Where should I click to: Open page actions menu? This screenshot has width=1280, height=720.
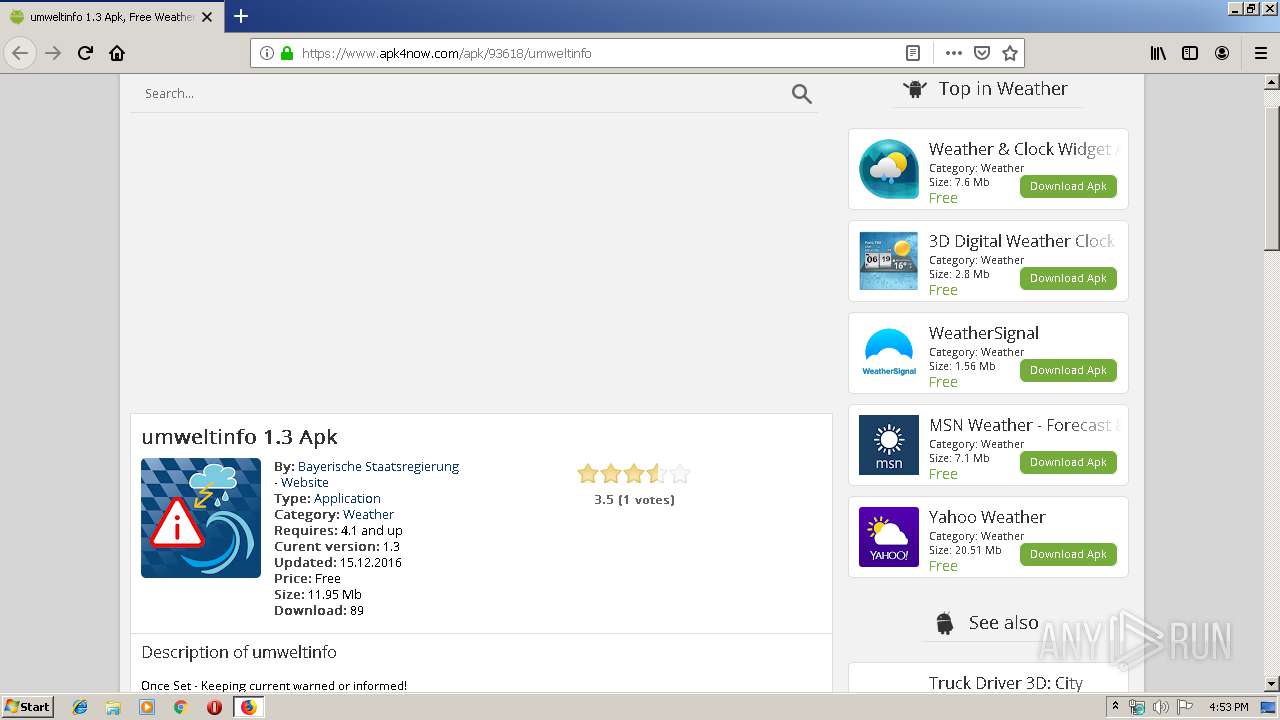click(953, 53)
